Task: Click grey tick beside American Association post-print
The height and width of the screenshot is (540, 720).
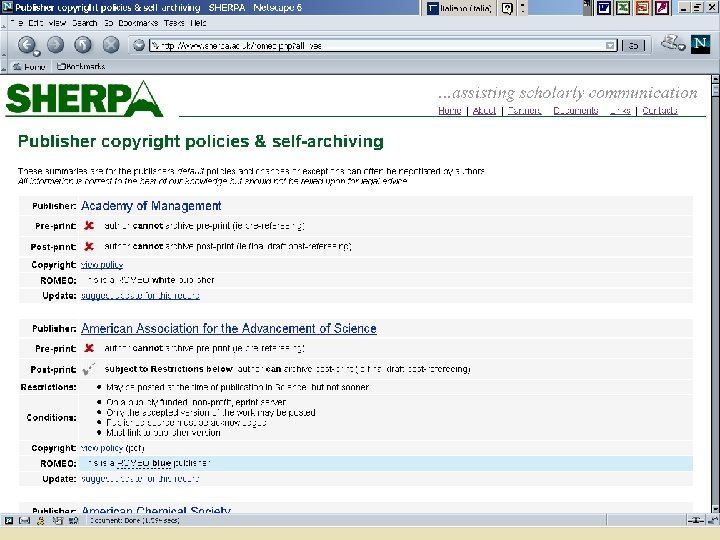Action: tap(89, 369)
